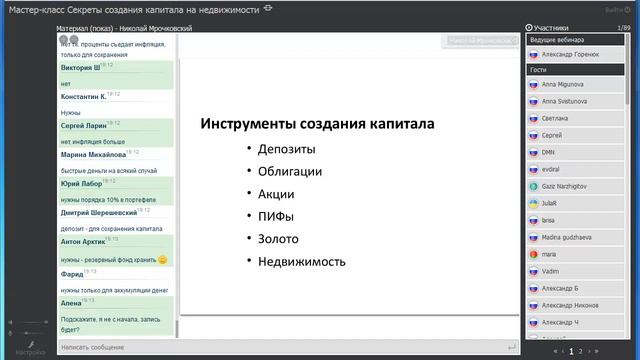Click the flag icon beside Madina gudzhaeva
640x360 pixels.
[533, 238]
